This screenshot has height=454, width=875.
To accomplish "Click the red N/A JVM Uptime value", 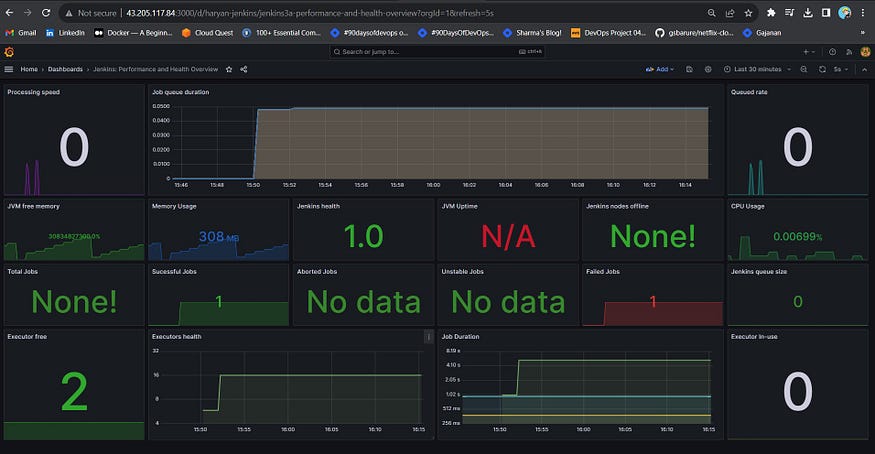I will pos(508,236).
